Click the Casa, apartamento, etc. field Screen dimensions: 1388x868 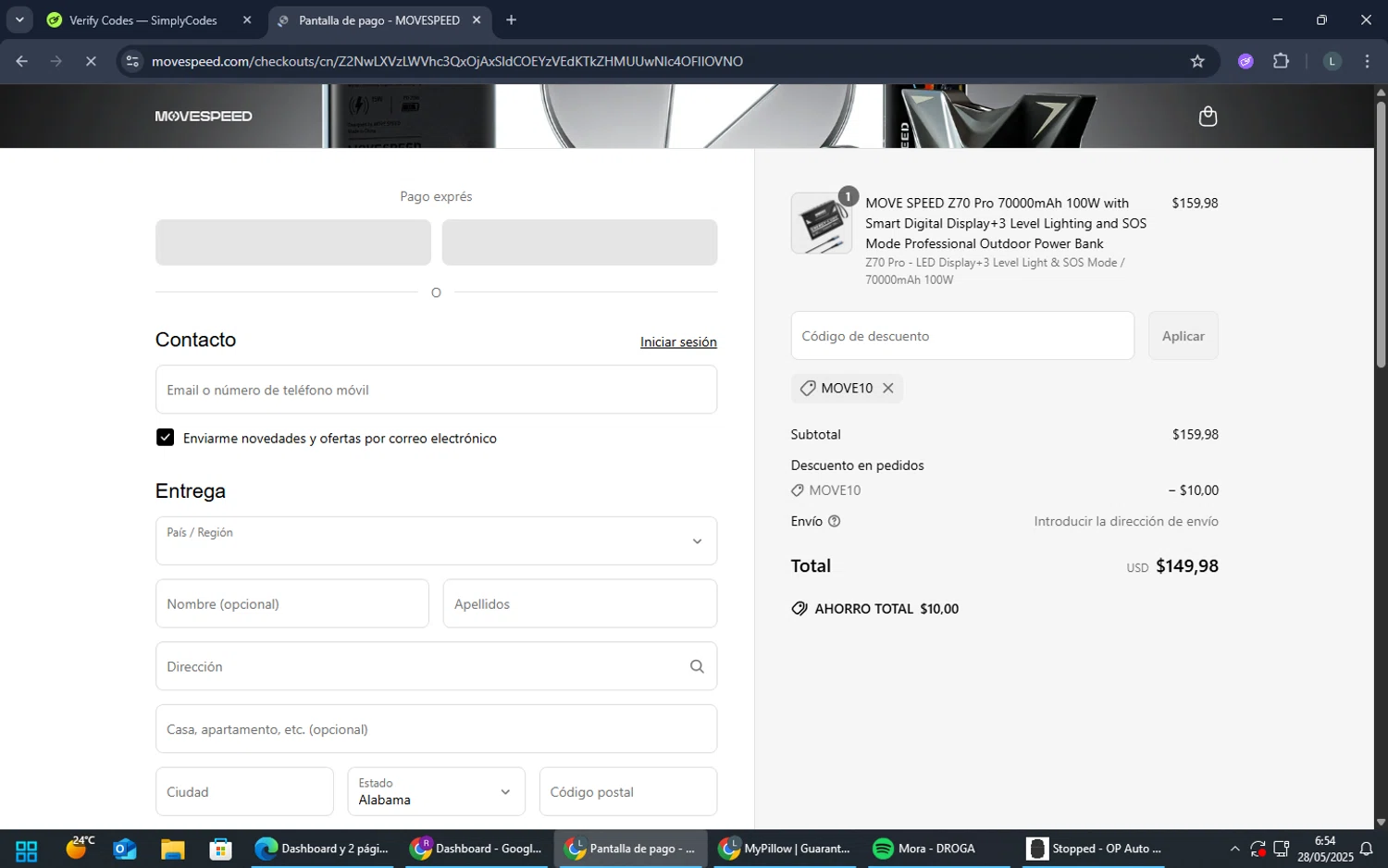436,729
